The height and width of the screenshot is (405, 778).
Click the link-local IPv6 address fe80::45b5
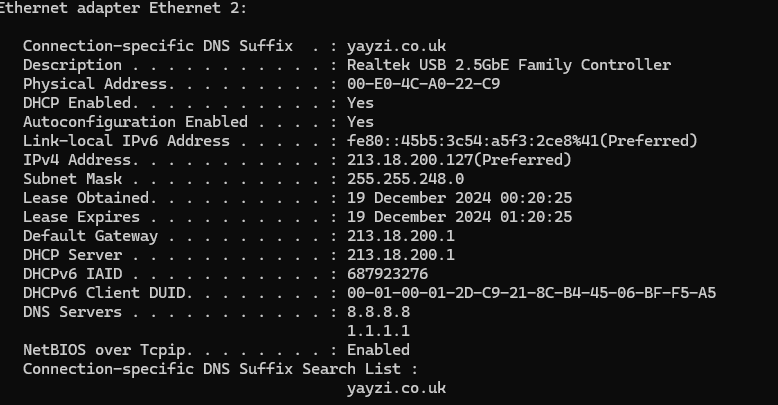point(522,141)
